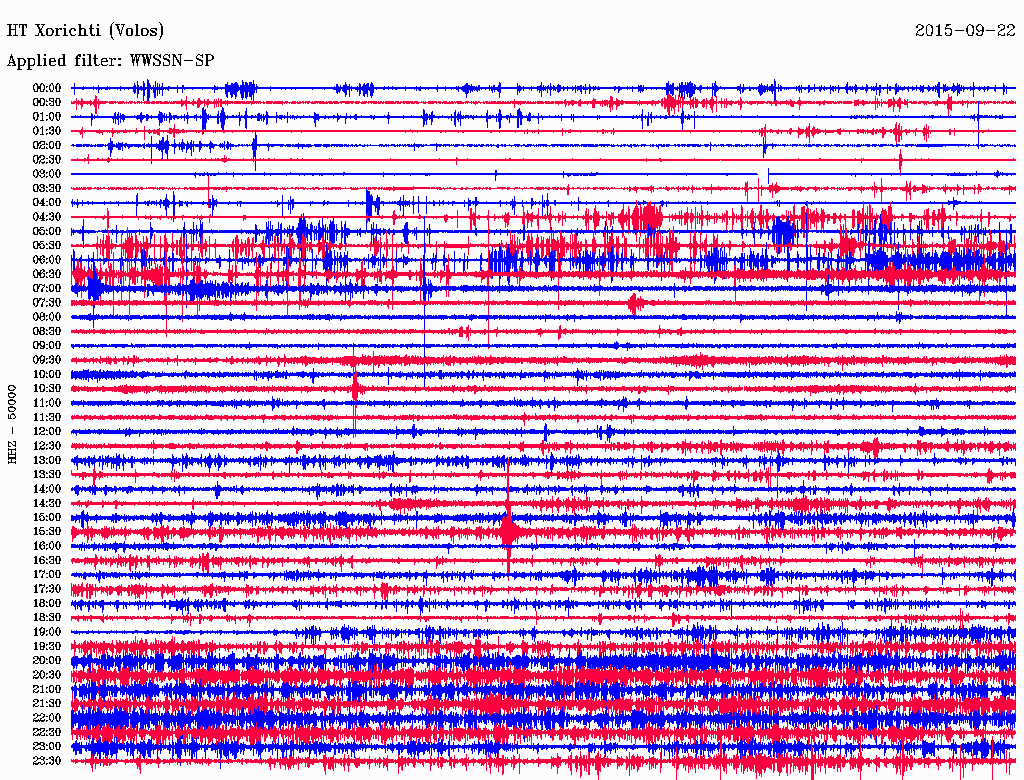Click the 10:30 time label
The width and height of the screenshot is (1024, 780).
point(47,389)
